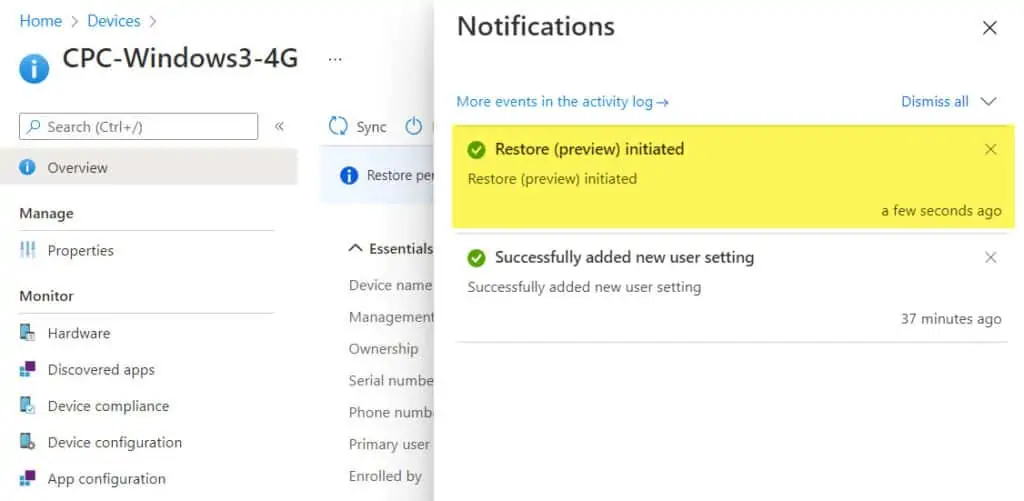Click the 'a few seconds ago' timestamp

[x=941, y=211]
